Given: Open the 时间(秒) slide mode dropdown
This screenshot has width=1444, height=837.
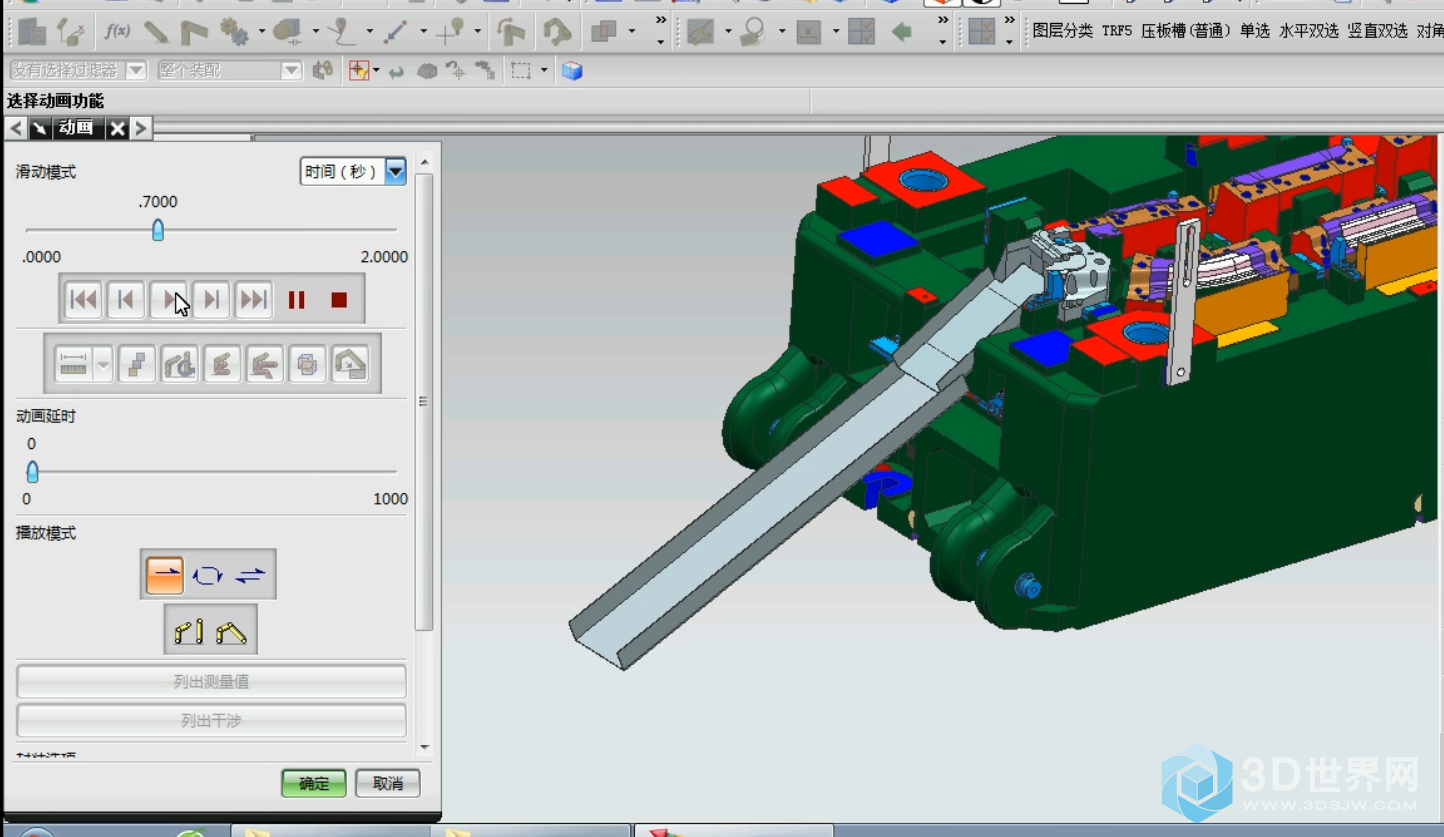Looking at the screenshot, I should (396, 172).
